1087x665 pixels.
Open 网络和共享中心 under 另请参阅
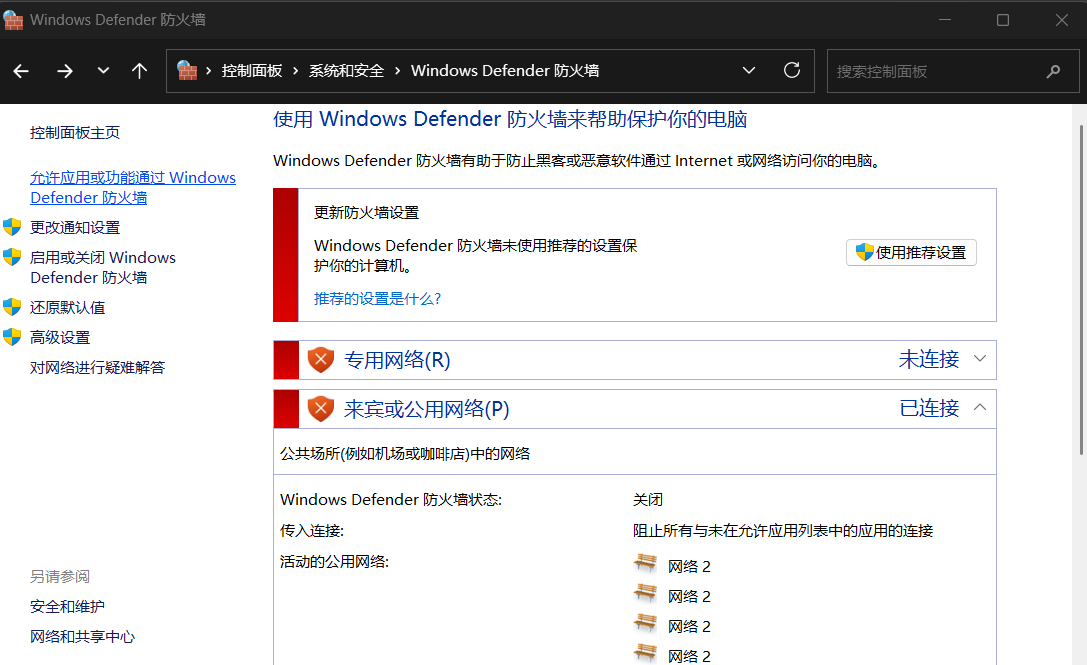(82, 637)
